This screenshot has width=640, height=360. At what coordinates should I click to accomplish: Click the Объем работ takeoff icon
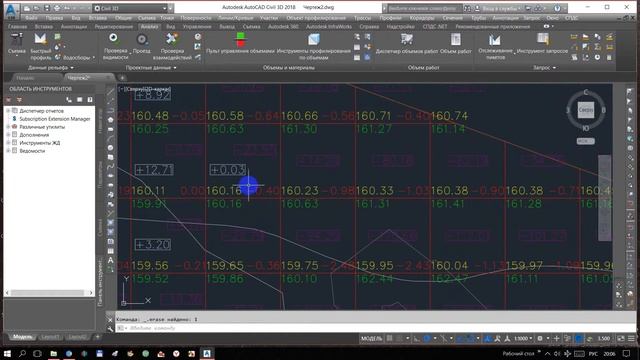[456, 44]
